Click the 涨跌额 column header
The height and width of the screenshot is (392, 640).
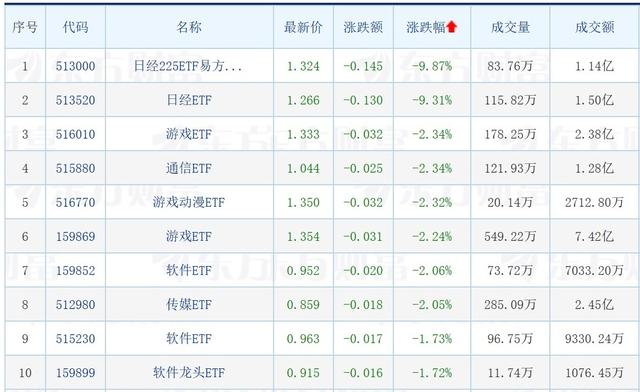(363, 27)
